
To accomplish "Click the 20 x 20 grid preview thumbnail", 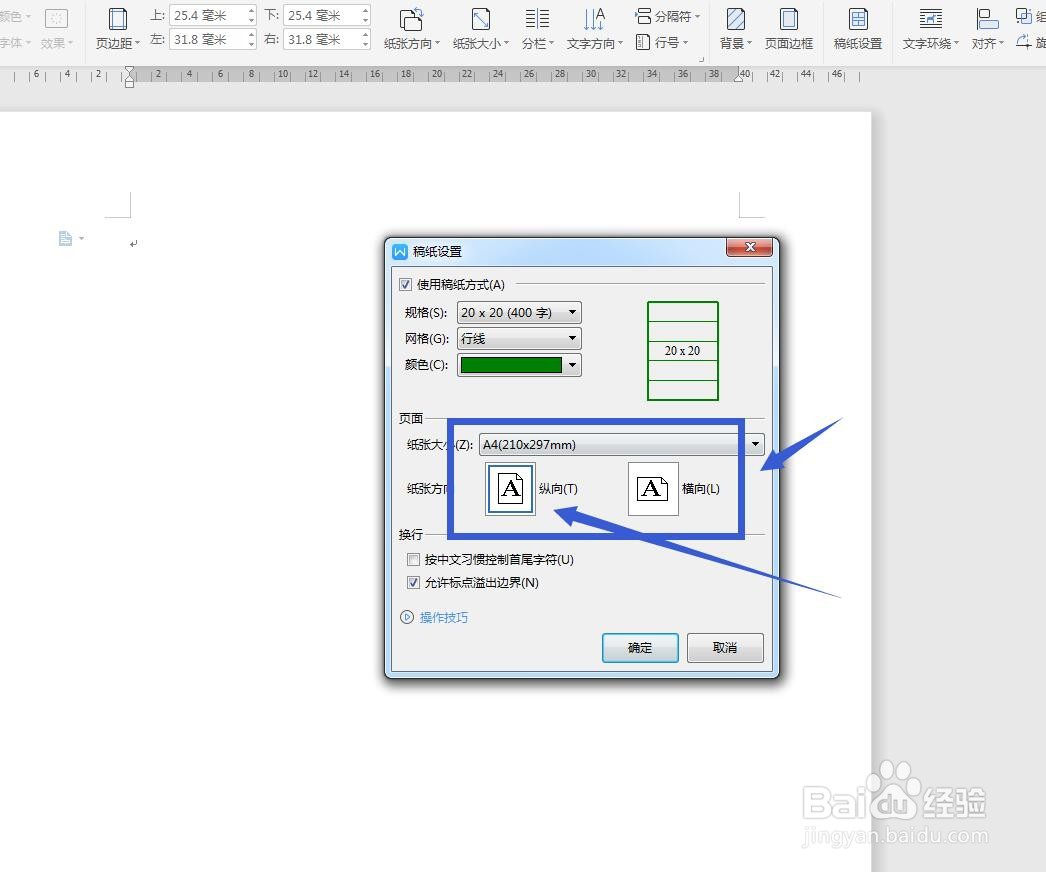I will [682, 351].
